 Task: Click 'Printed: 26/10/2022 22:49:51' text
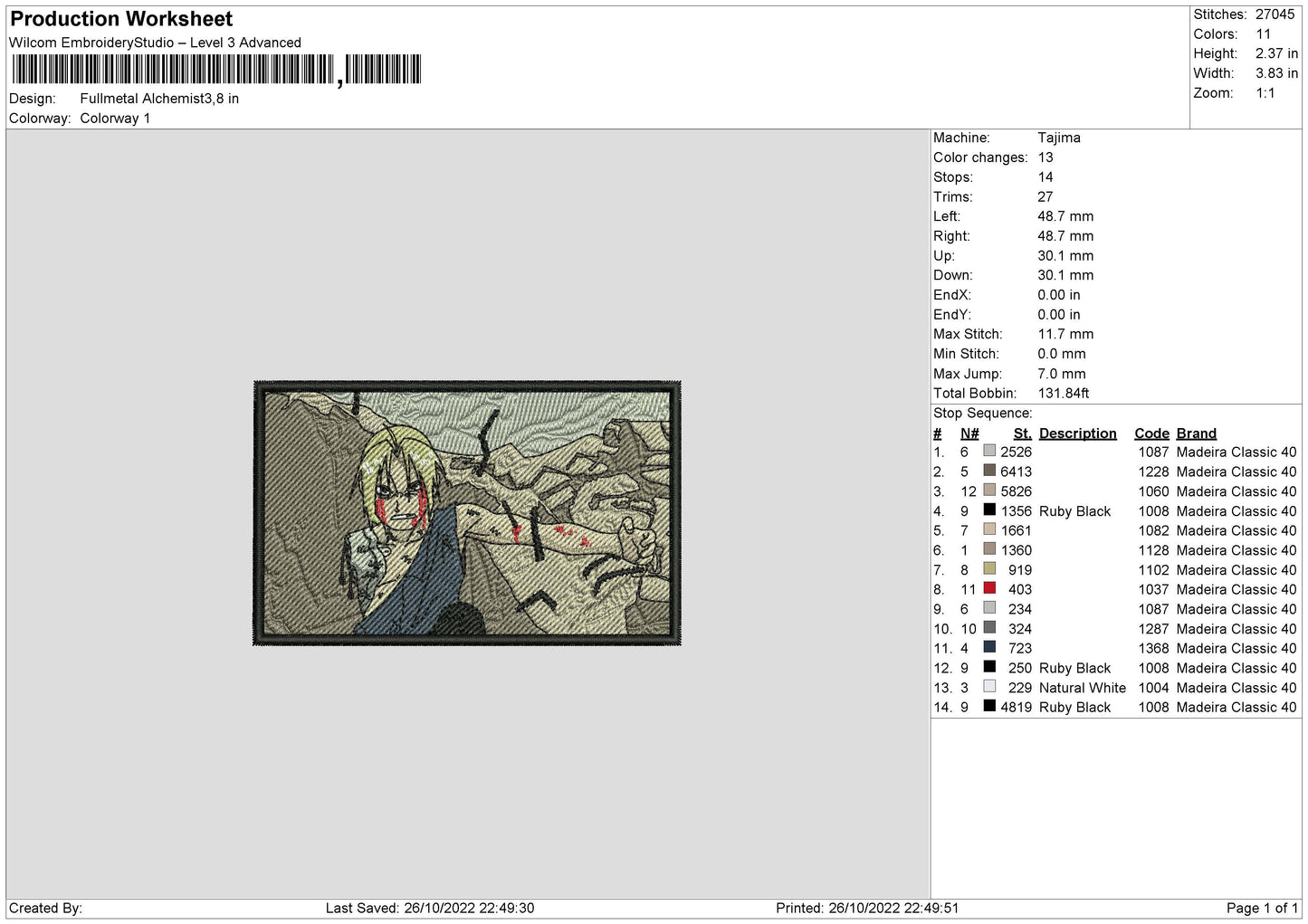(867, 908)
